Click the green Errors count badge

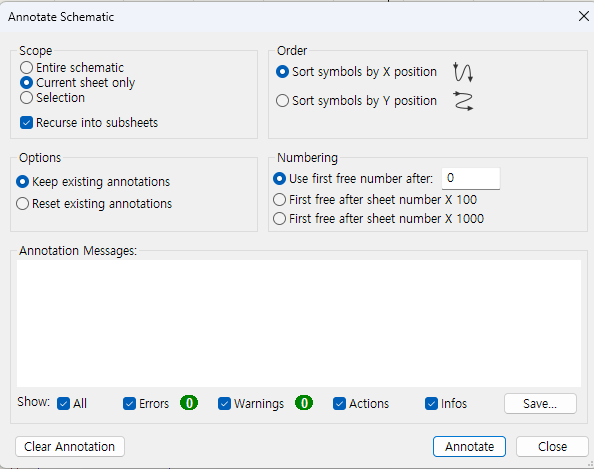click(189, 403)
